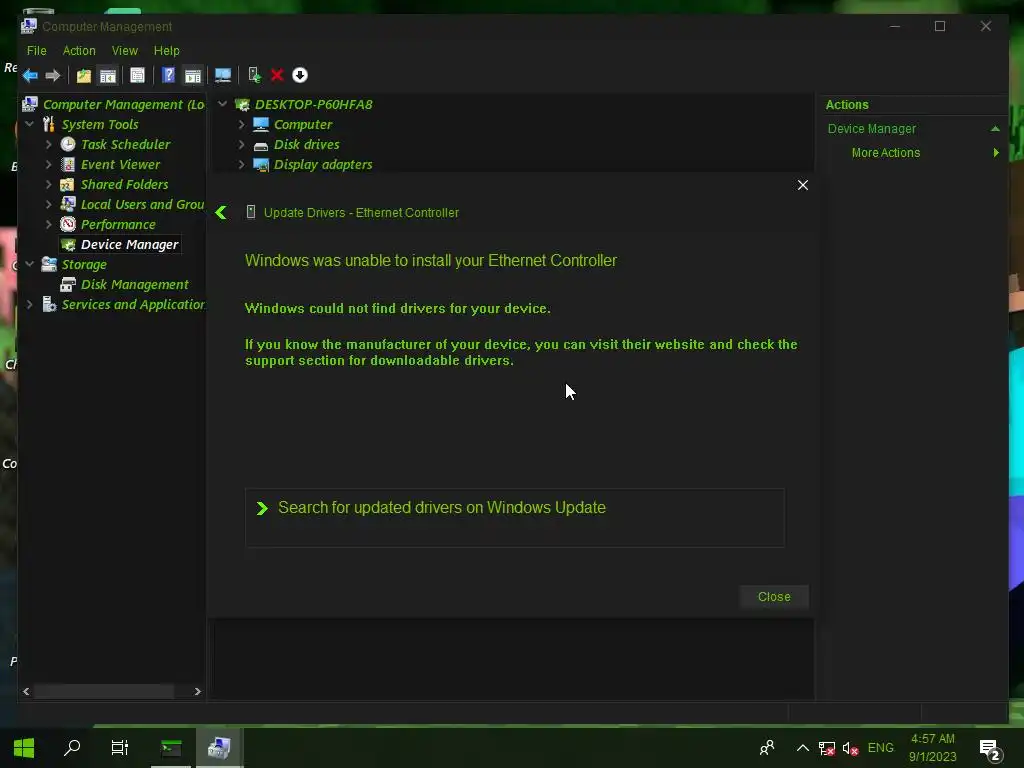The width and height of the screenshot is (1024, 768).
Task: Show hidden tray icons chevron
Action: click(x=803, y=748)
